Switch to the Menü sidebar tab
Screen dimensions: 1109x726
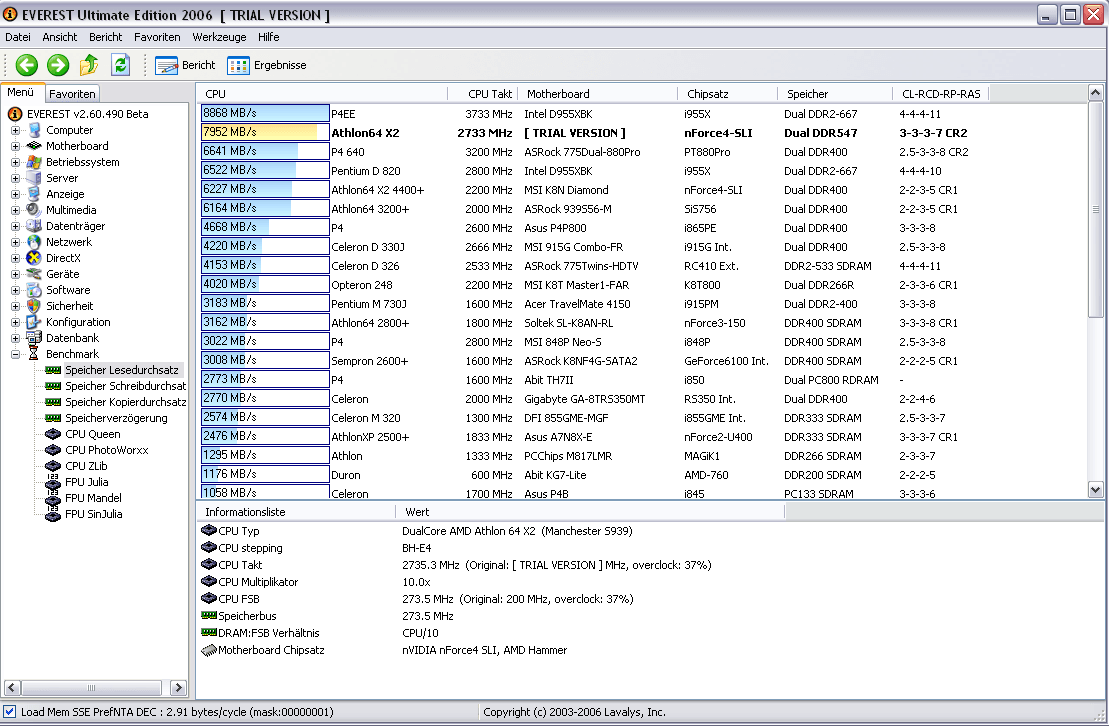pyautogui.click(x=21, y=92)
